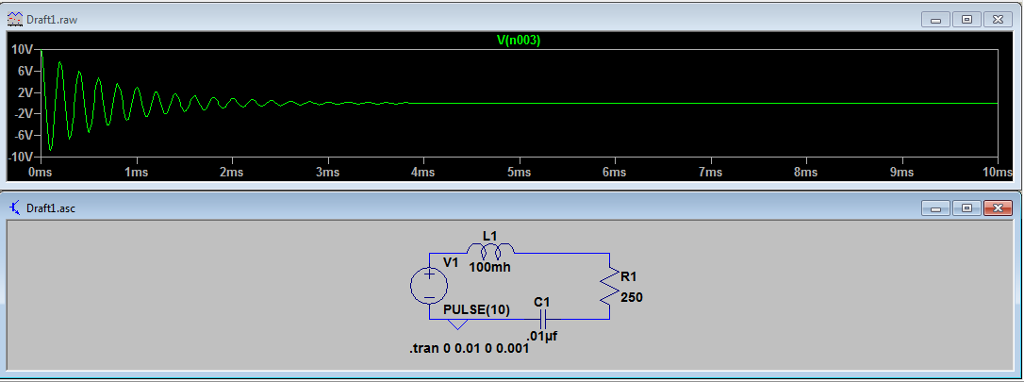Close the Draft1.raw waveform window

997,20
